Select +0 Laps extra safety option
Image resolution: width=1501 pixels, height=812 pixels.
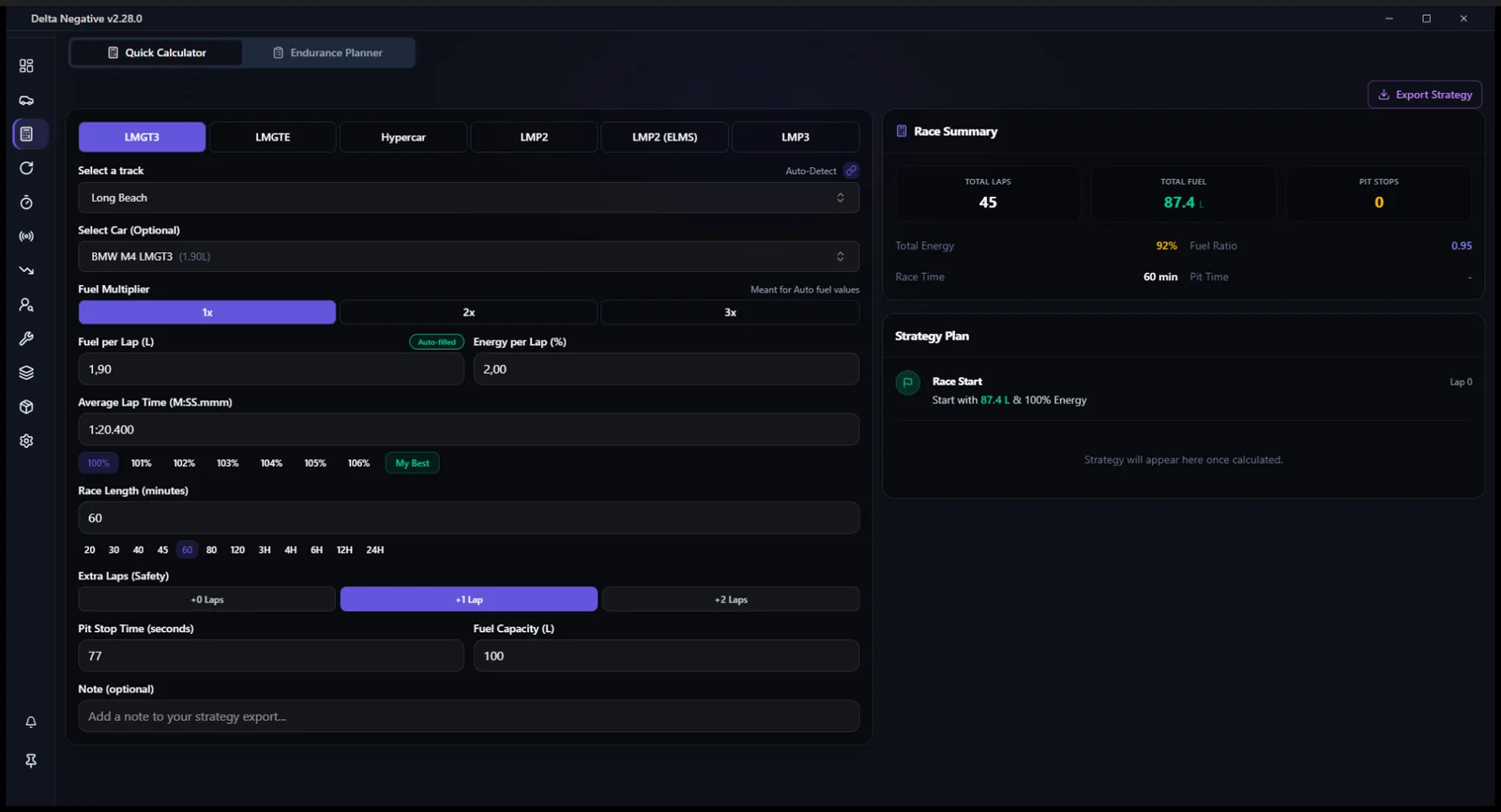[207, 599]
